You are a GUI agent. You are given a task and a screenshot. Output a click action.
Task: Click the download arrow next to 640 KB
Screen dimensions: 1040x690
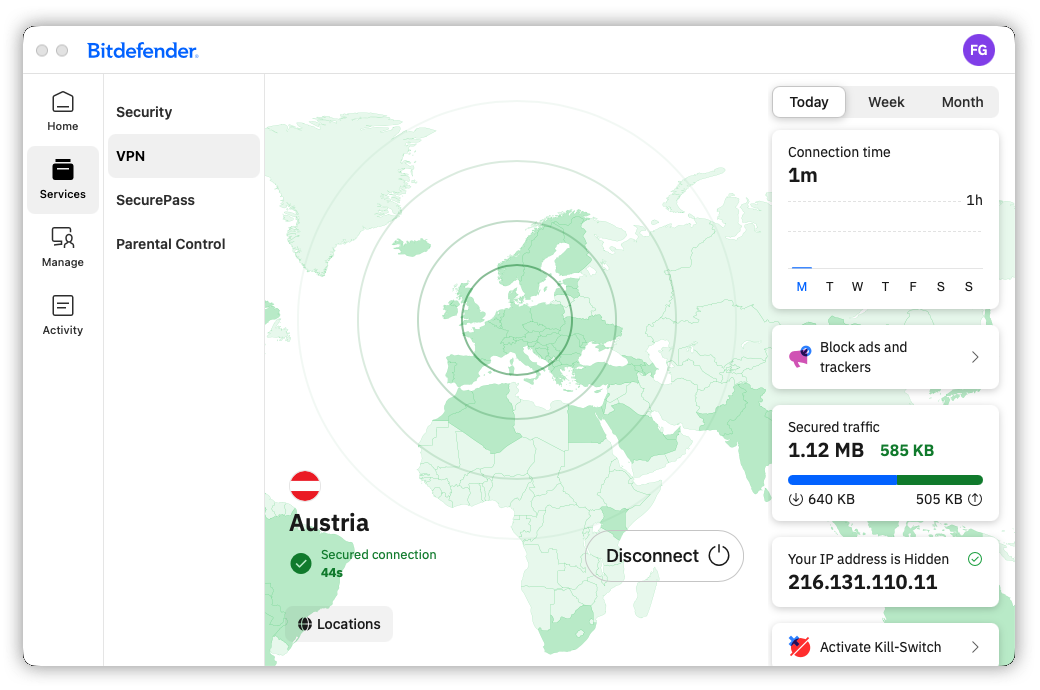point(795,499)
